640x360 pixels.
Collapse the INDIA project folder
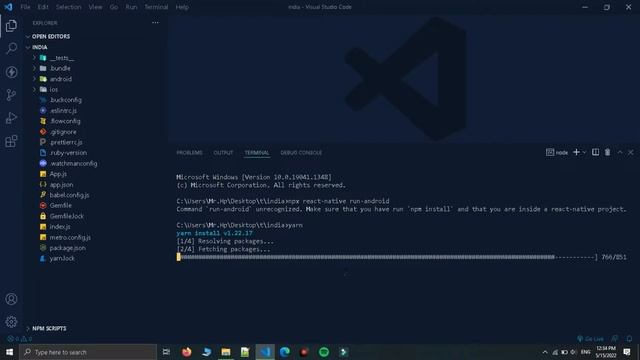[x=40, y=47]
